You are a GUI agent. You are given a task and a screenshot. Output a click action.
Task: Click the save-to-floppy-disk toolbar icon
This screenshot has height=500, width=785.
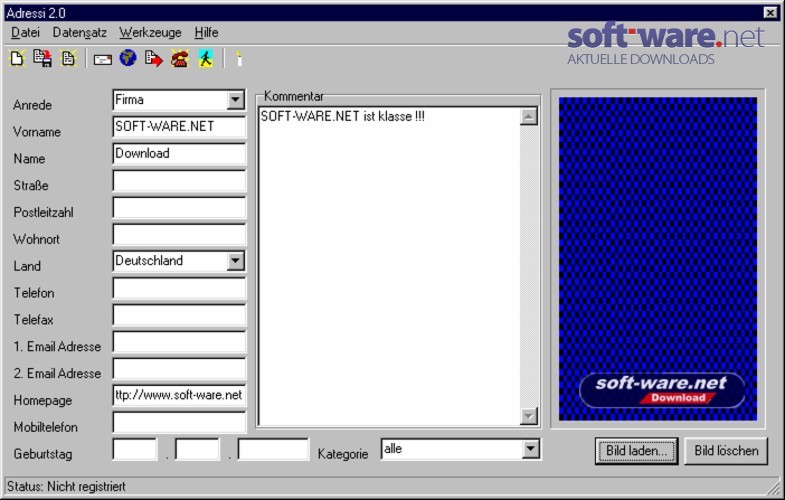coord(43,59)
